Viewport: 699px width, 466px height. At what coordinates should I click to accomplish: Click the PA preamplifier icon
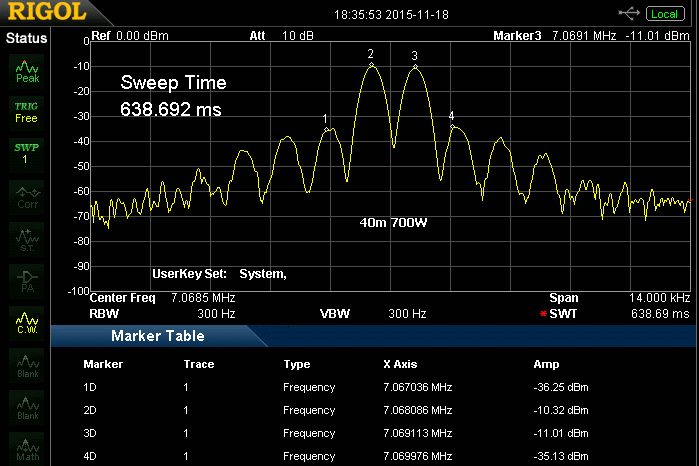click(x=27, y=279)
